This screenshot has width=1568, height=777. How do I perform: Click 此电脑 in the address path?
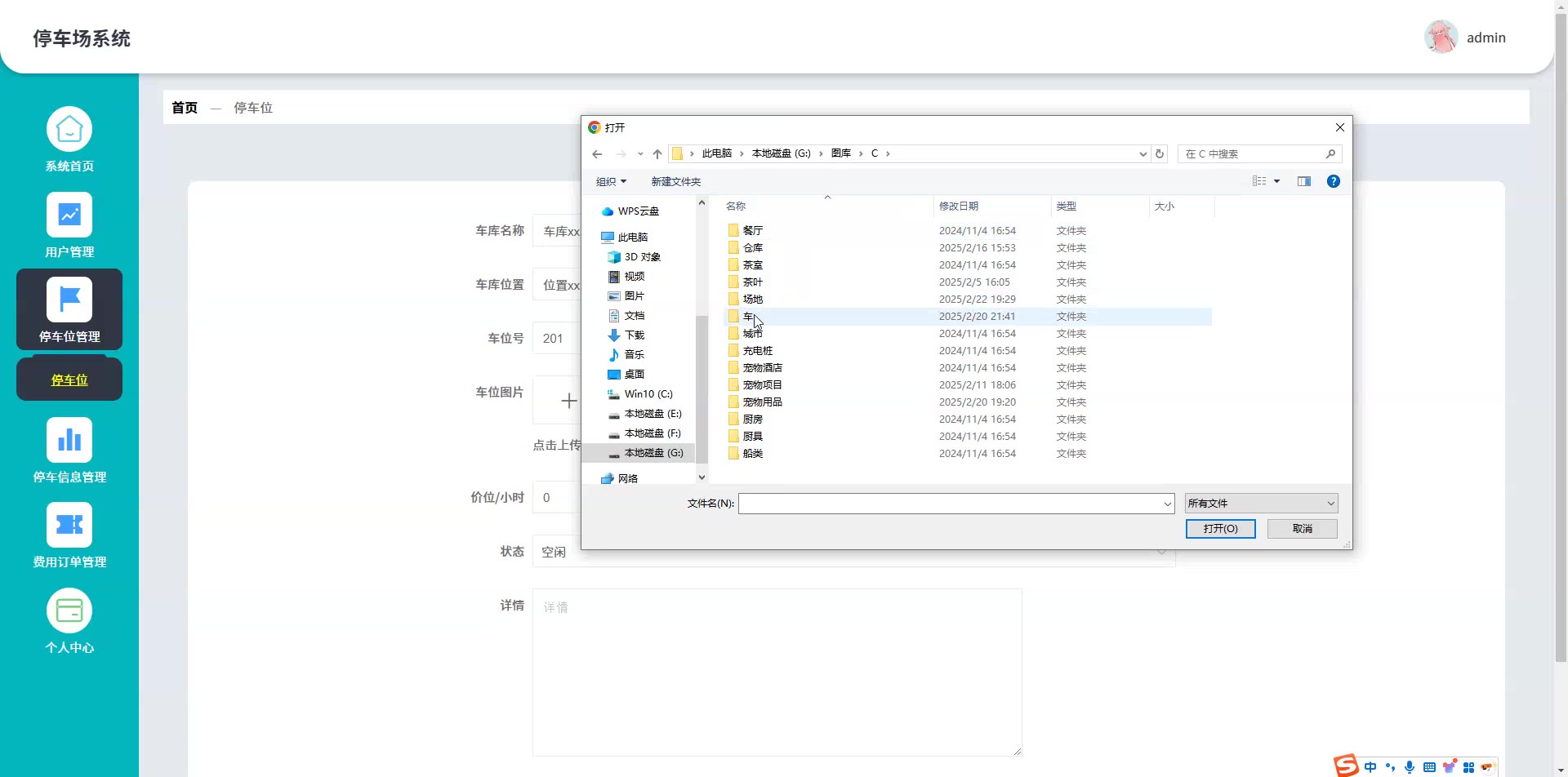coord(717,153)
